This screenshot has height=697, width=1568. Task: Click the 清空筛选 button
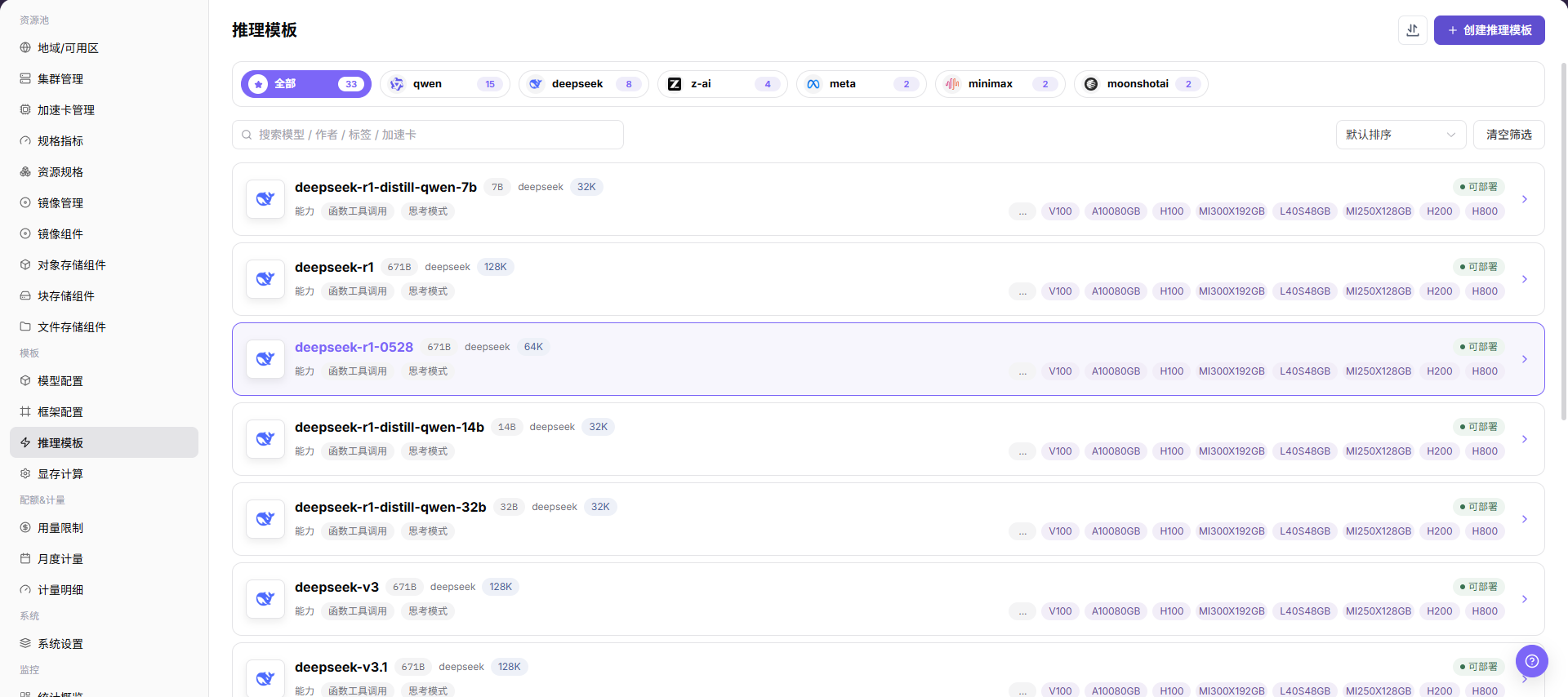point(1509,135)
